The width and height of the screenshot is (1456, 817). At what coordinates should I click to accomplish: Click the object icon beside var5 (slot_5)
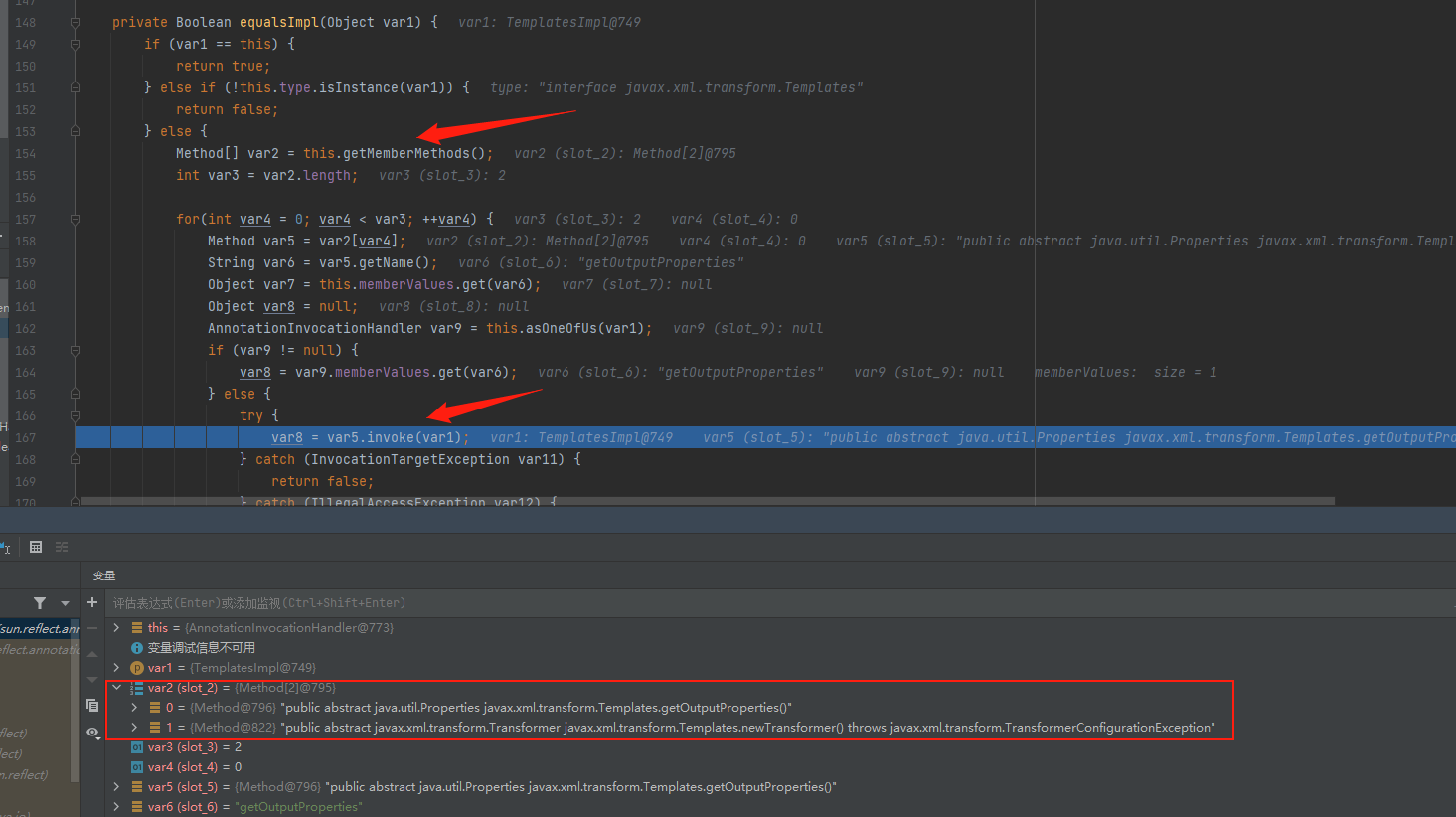pyautogui.click(x=137, y=787)
